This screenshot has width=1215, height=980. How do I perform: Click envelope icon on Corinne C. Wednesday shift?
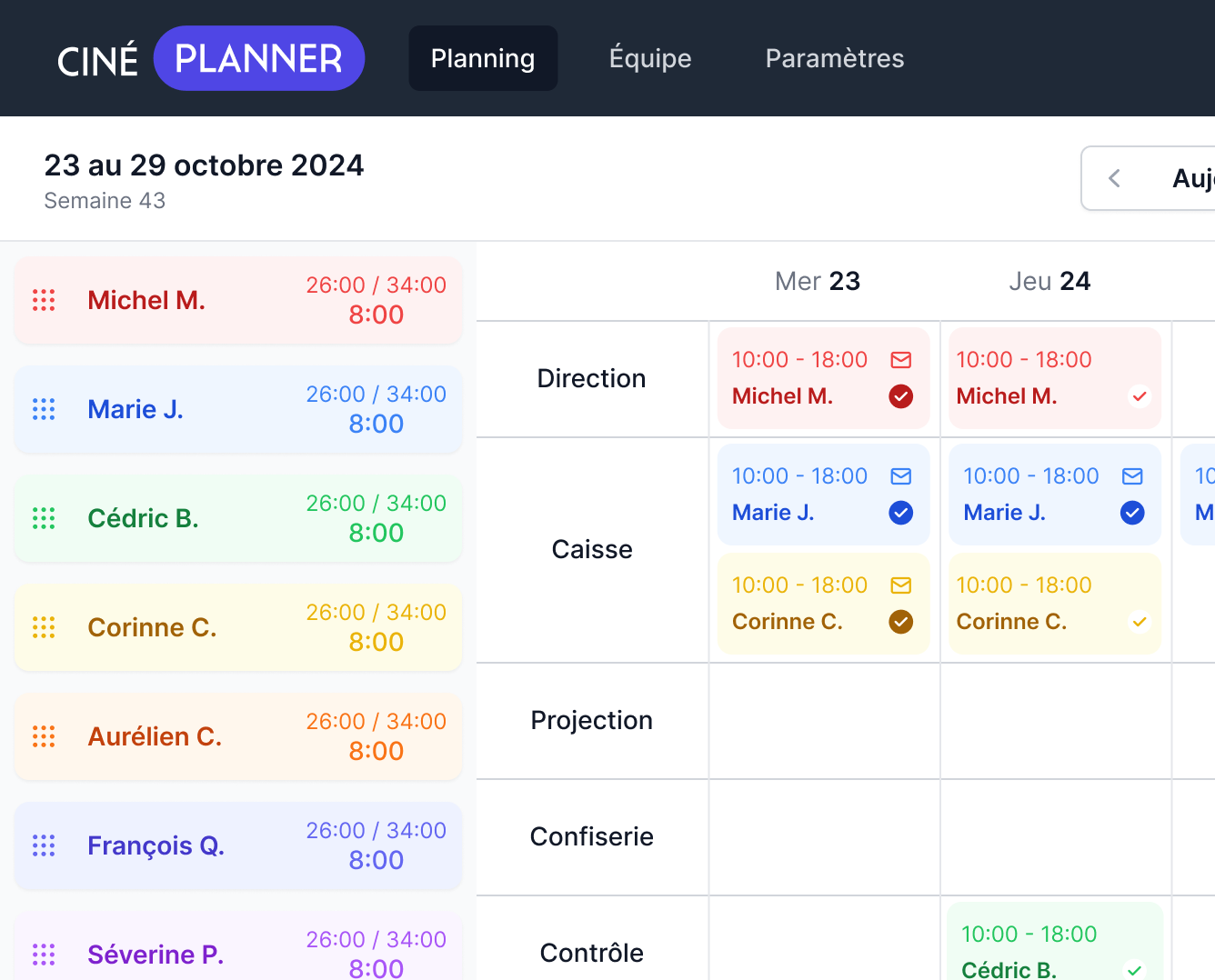(x=900, y=585)
